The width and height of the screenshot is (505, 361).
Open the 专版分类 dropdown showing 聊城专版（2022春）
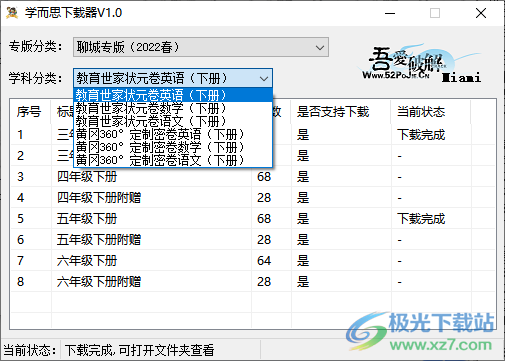tap(201, 47)
